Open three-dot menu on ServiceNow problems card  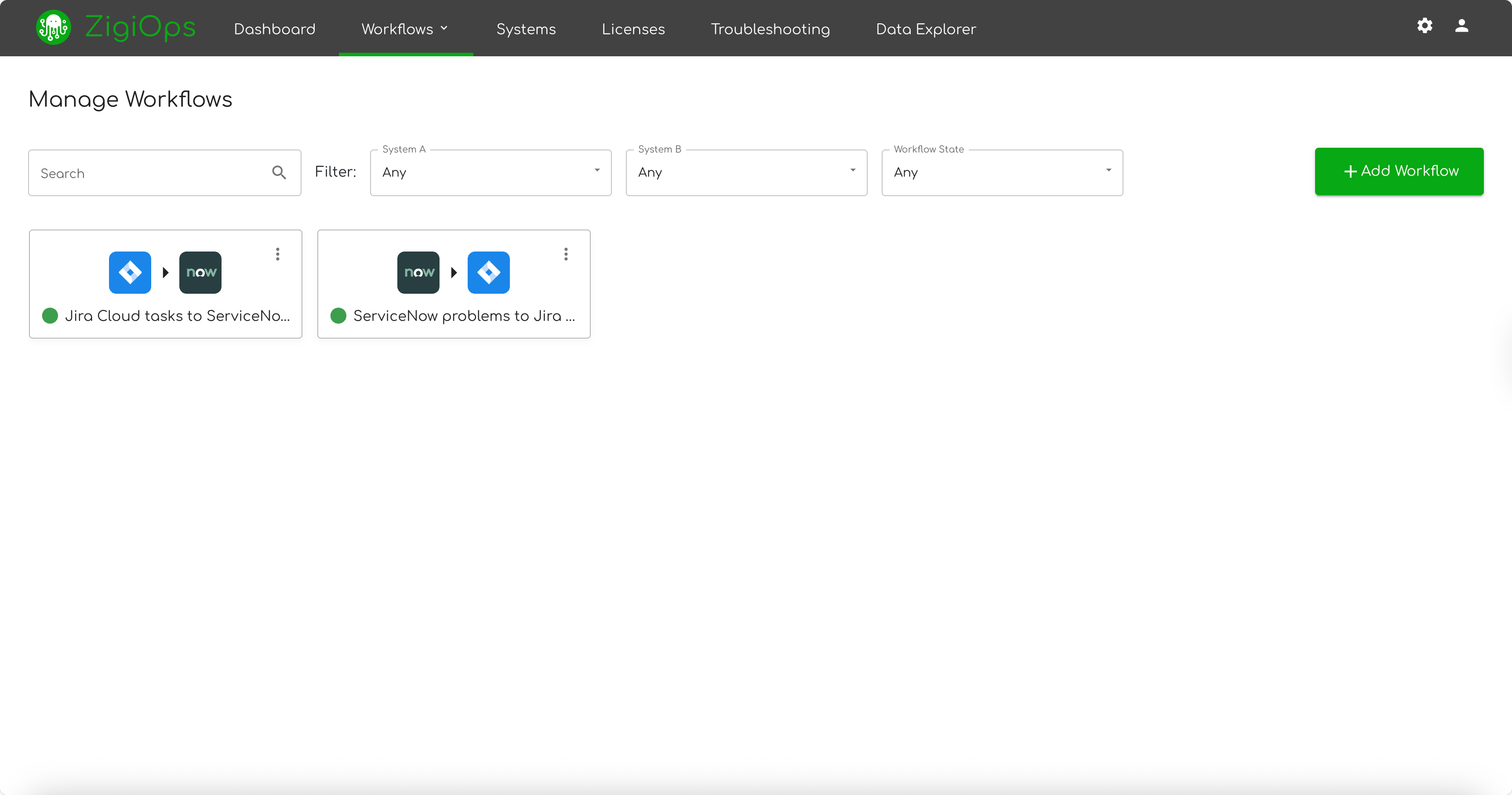(x=566, y=254)
